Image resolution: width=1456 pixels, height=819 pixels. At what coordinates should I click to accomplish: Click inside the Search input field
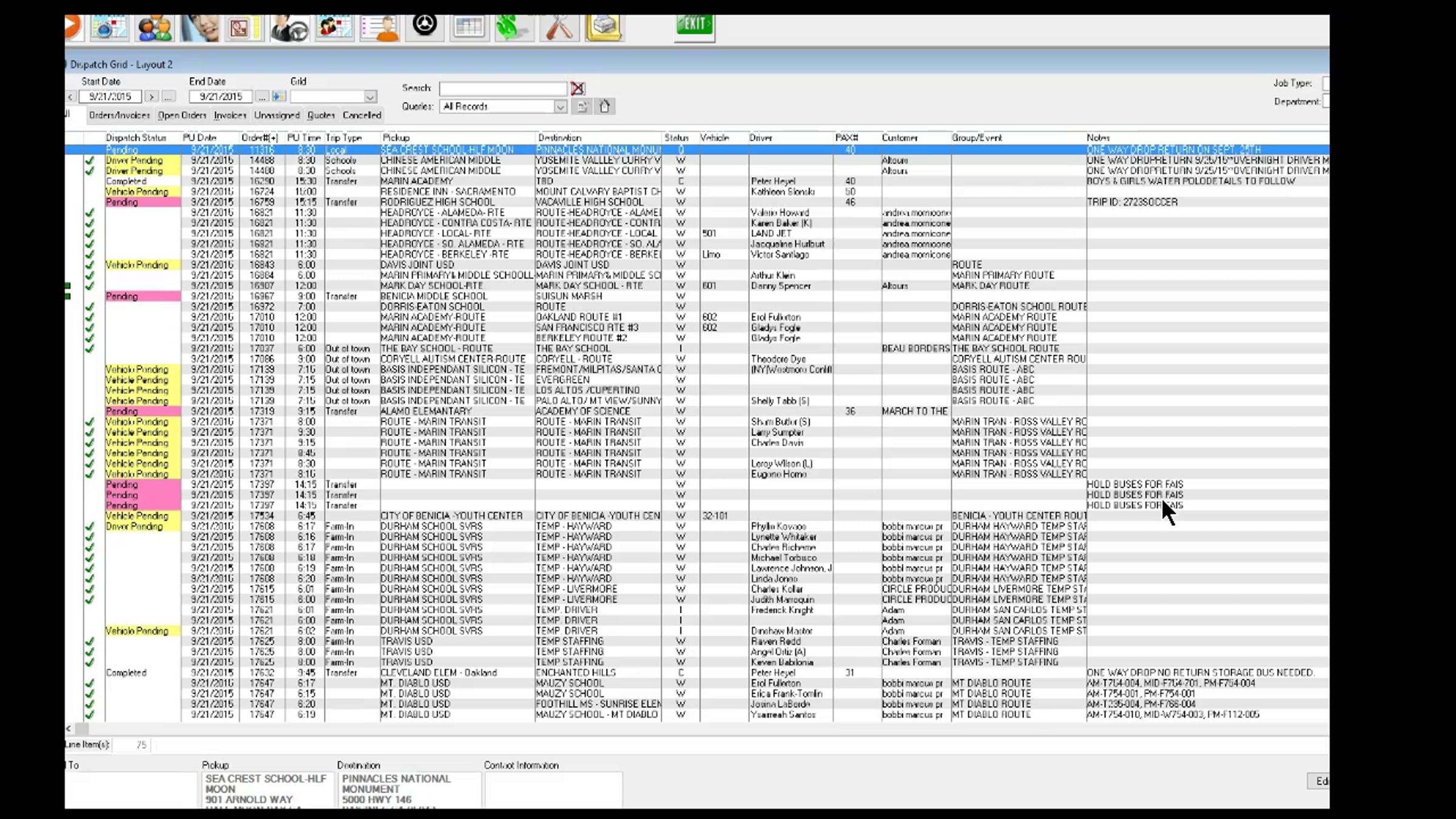502,89
